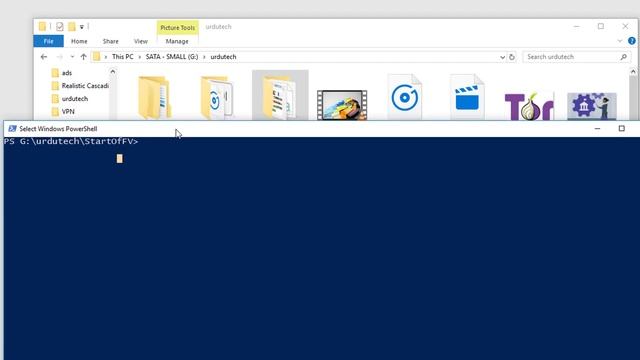This screenshot has width=640, height=360.
Task: Click the folder icon in the address bar
Action: pos(97,57)
